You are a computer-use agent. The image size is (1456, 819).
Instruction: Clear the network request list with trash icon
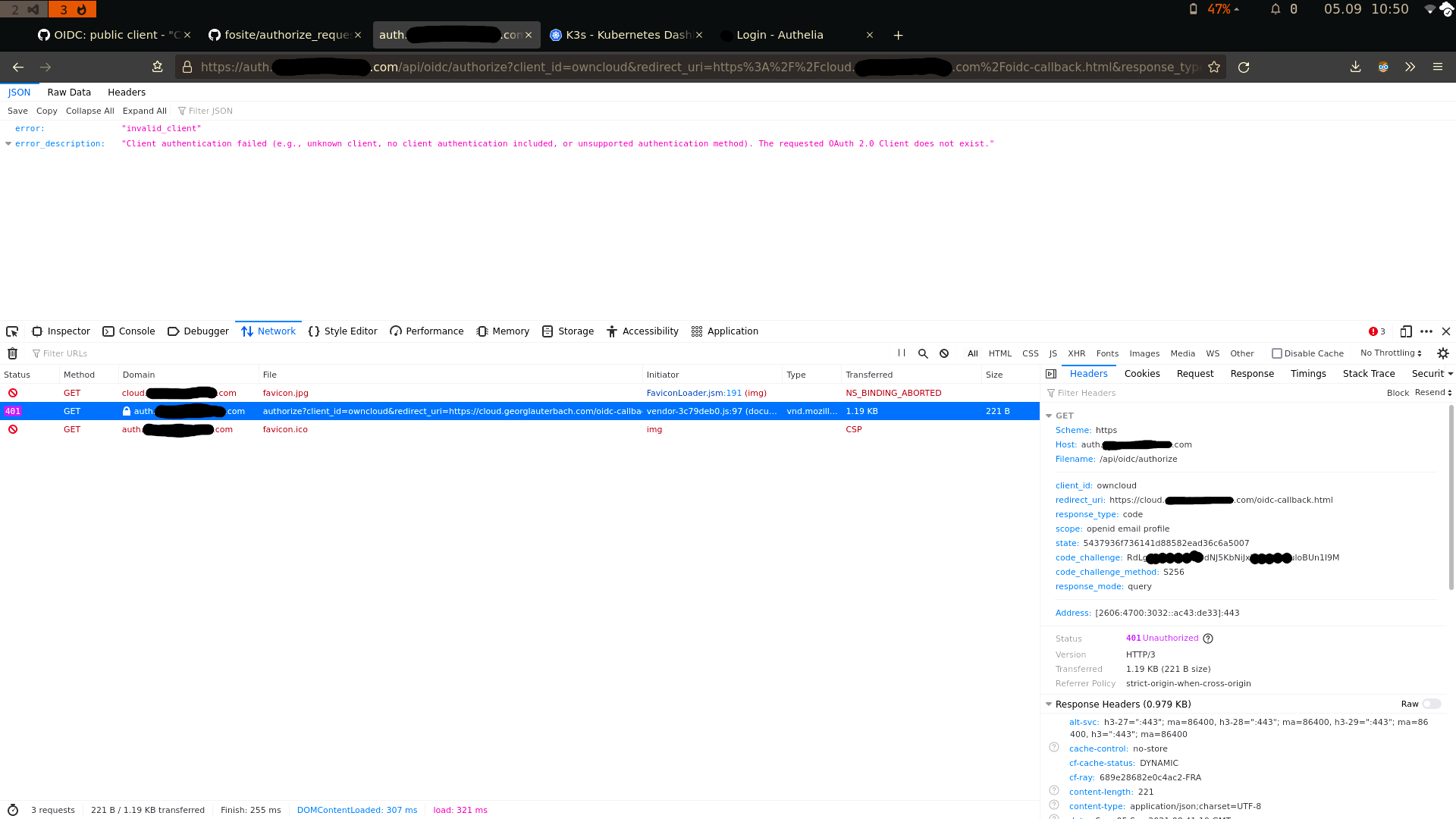point(12,353)
